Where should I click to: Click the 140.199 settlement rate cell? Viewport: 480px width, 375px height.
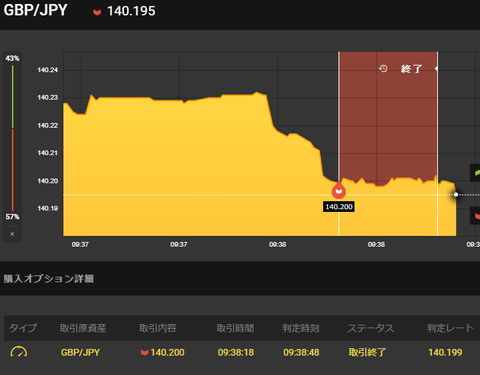(445, 352)
